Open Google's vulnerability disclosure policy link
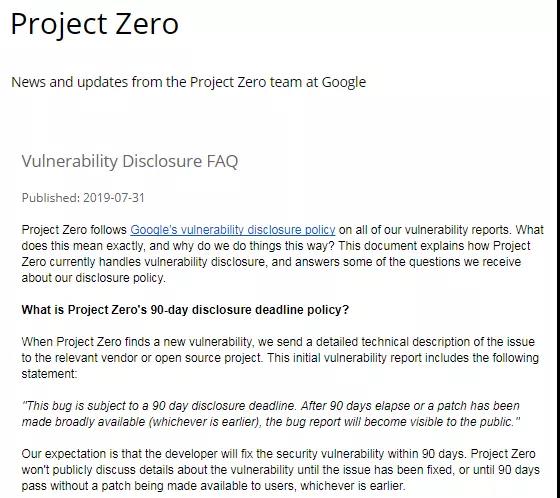 coord(232,230)
